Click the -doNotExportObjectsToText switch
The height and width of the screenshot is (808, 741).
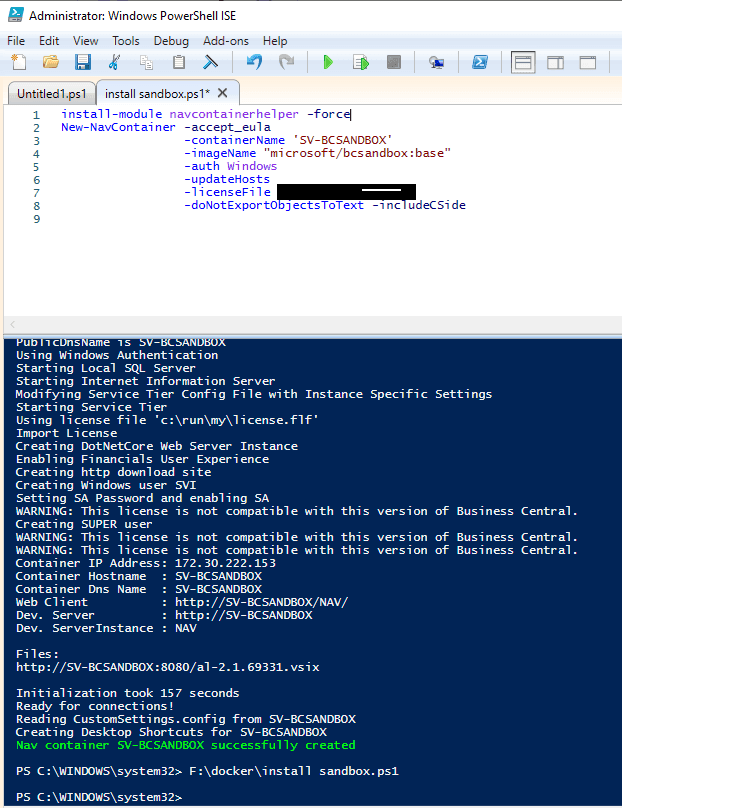click(x=274, y=205)
